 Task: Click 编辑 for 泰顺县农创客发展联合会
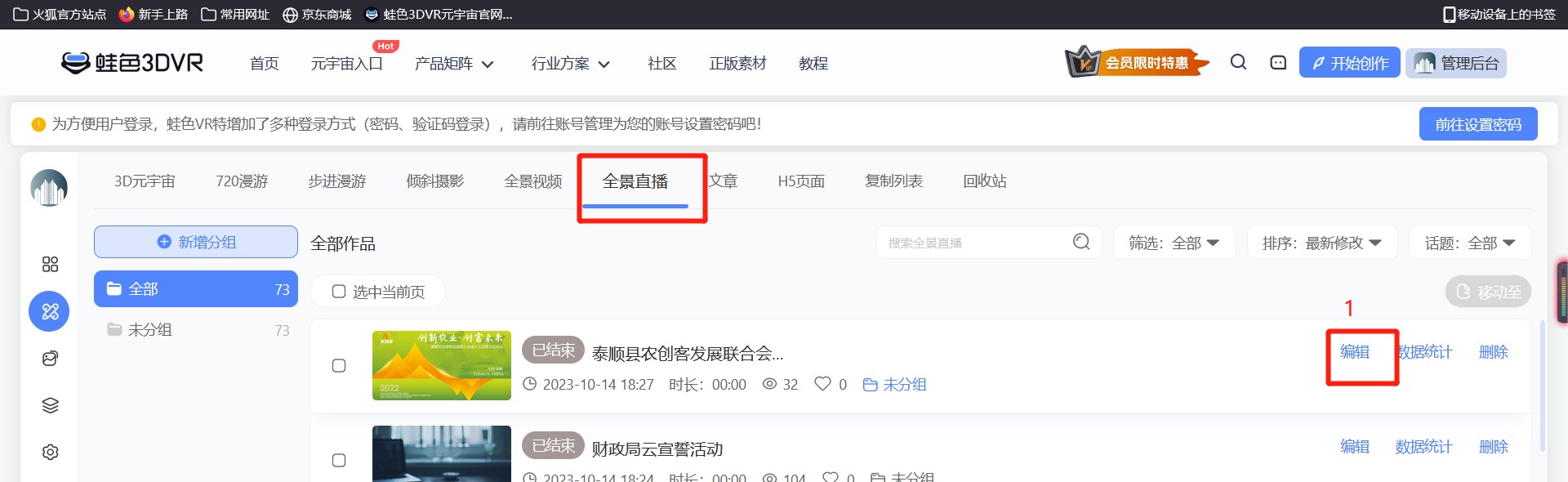pyautogui.click(x=1355, y=352)
